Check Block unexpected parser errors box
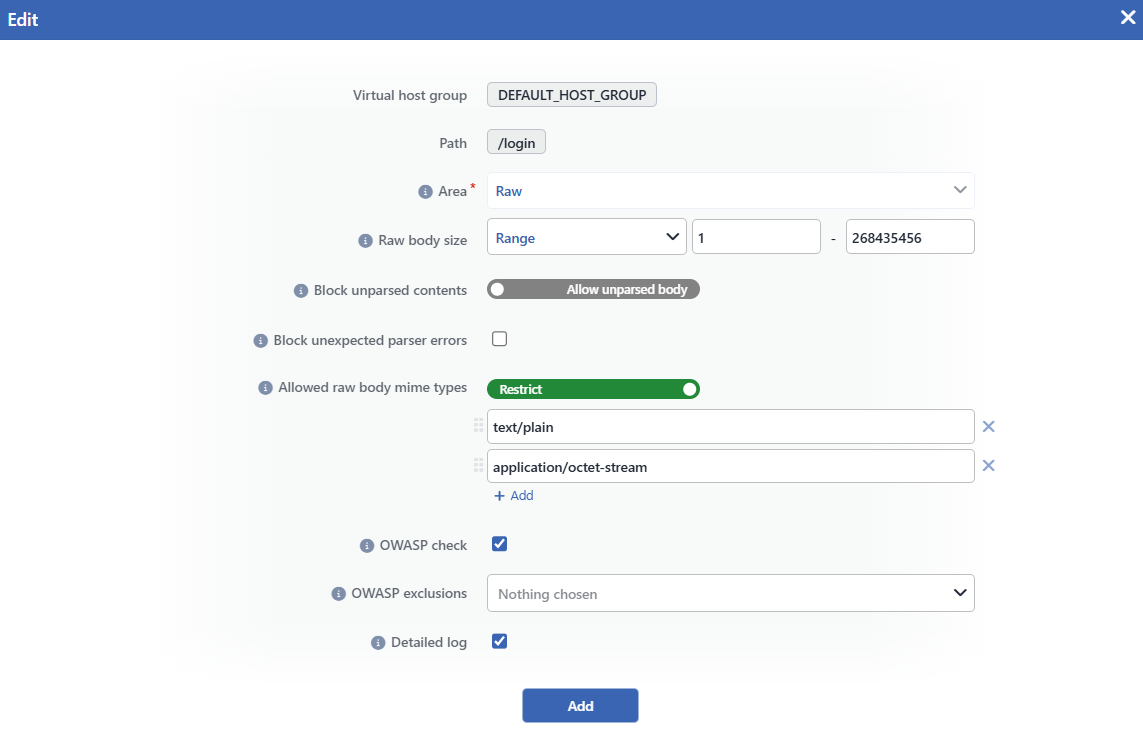 pos(499,339)
